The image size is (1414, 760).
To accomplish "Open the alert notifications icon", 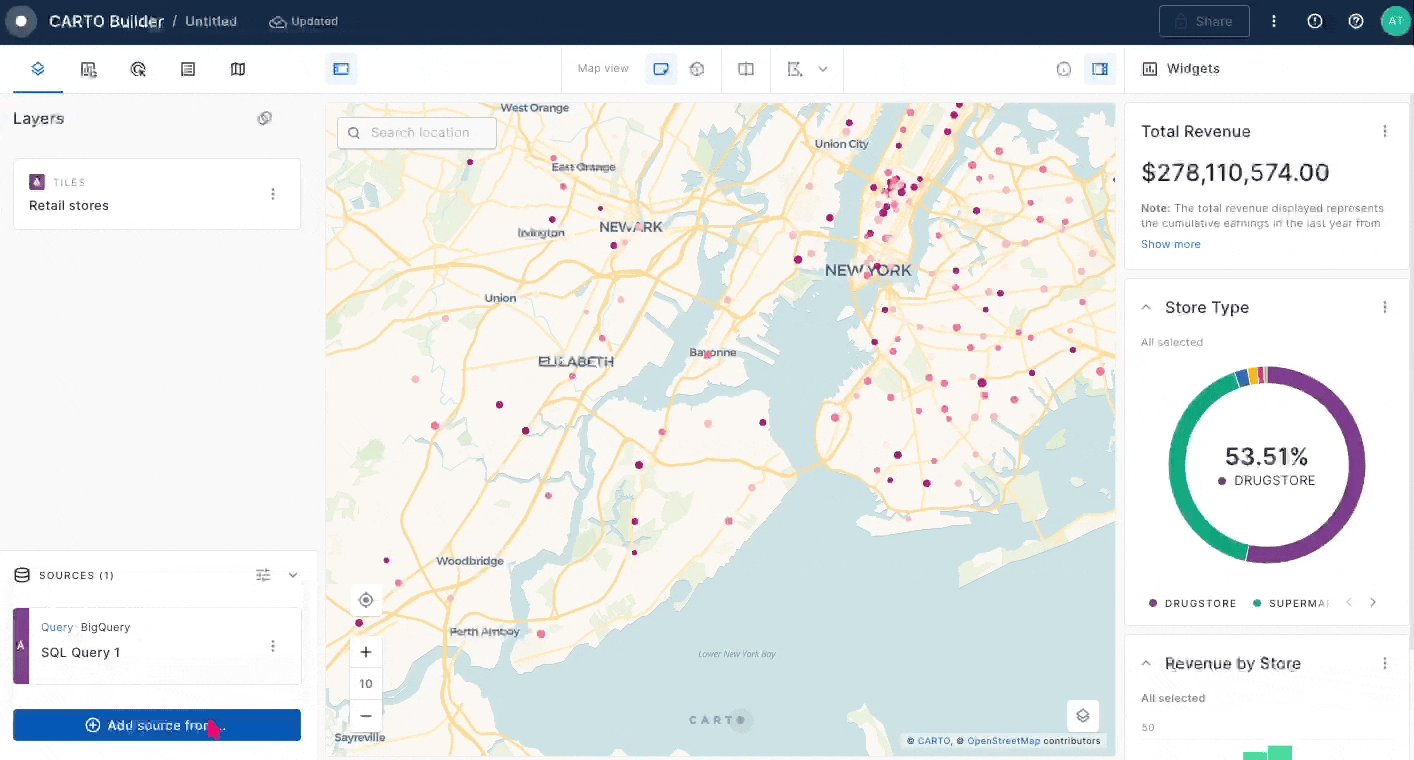I will (x=1315, y=21).
